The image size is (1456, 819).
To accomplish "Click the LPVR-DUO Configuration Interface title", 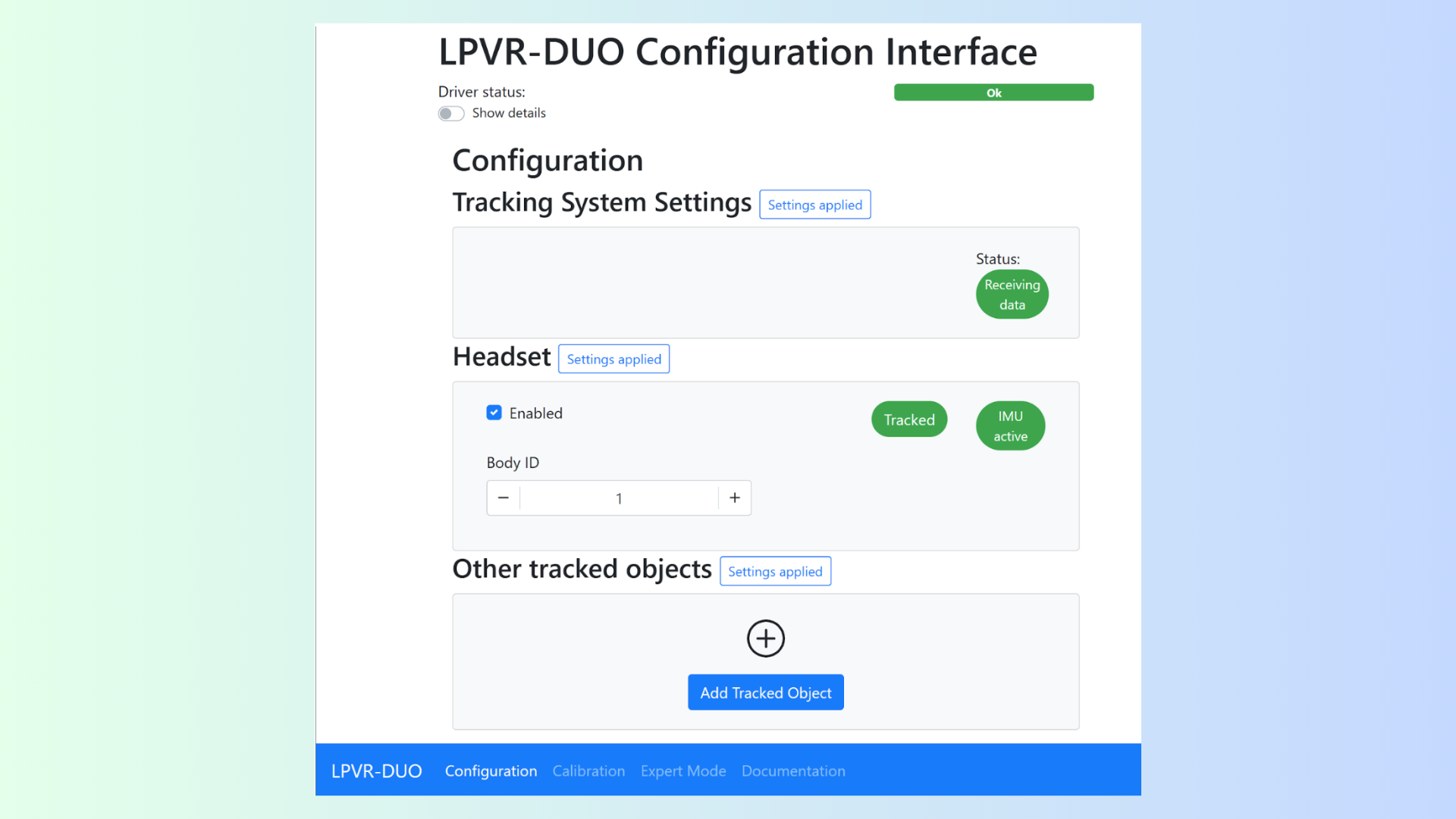I will point(738,52).
